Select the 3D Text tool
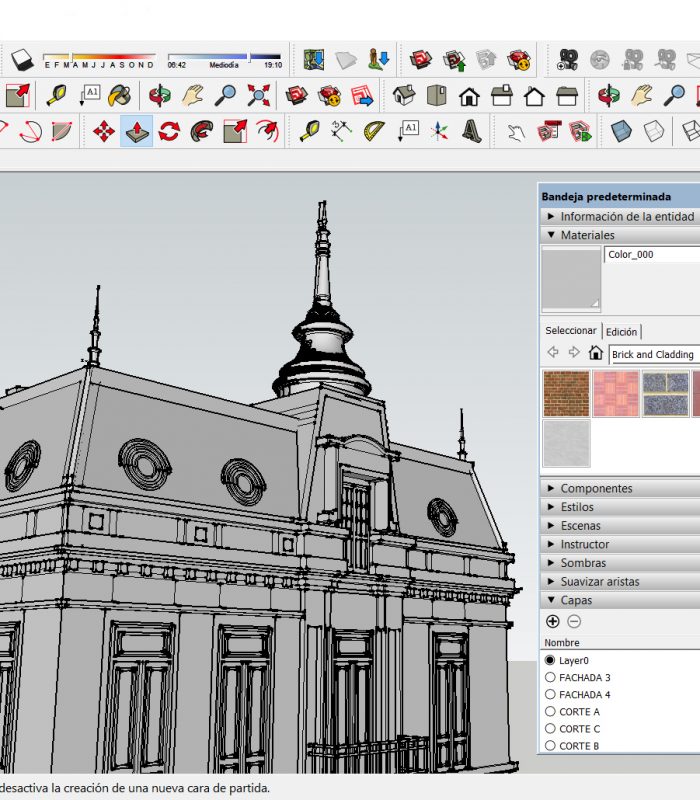This screenshot has height=800, width=700. (473, 131)
